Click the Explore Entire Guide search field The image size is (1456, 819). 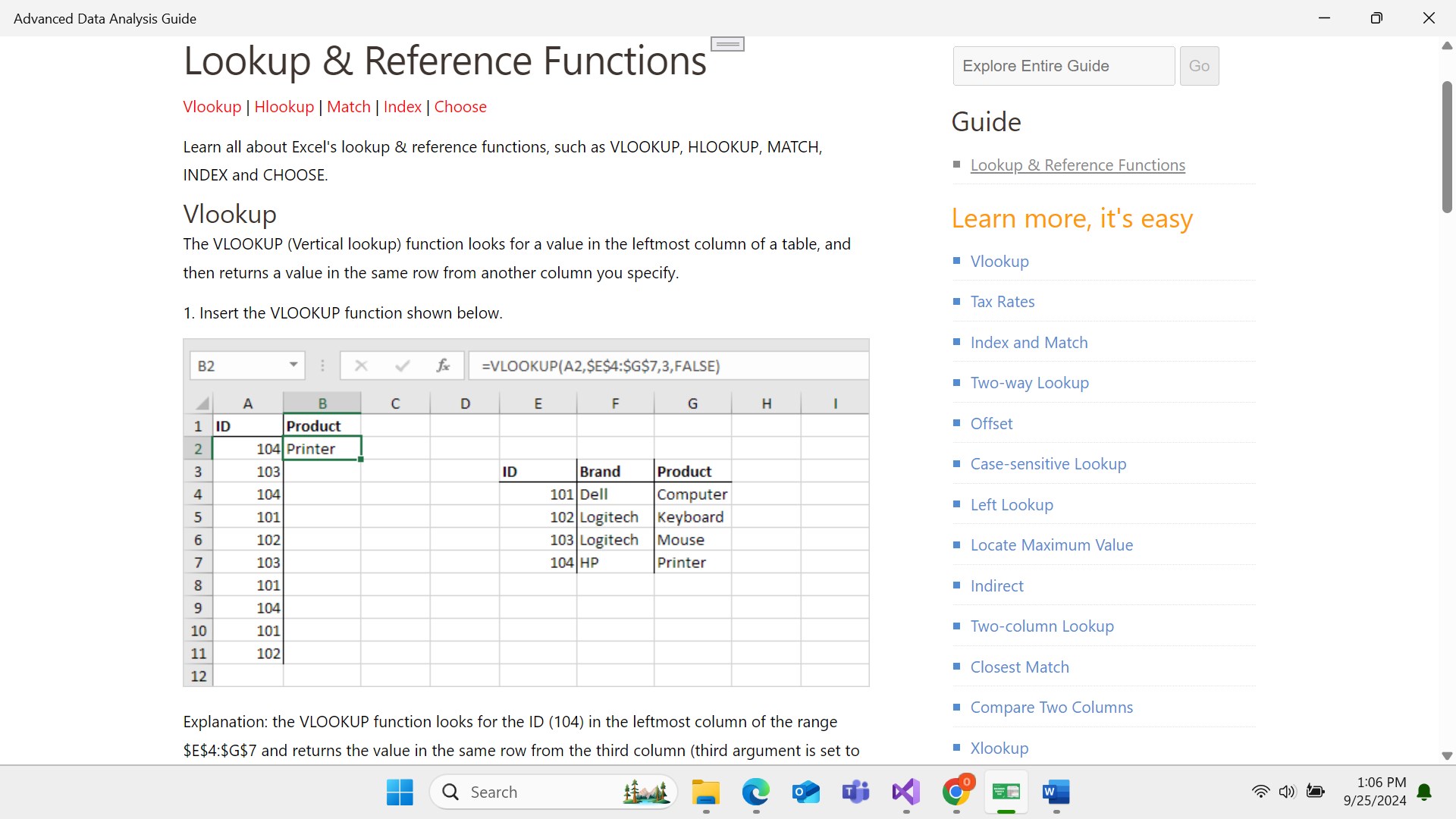(1063, 66)
